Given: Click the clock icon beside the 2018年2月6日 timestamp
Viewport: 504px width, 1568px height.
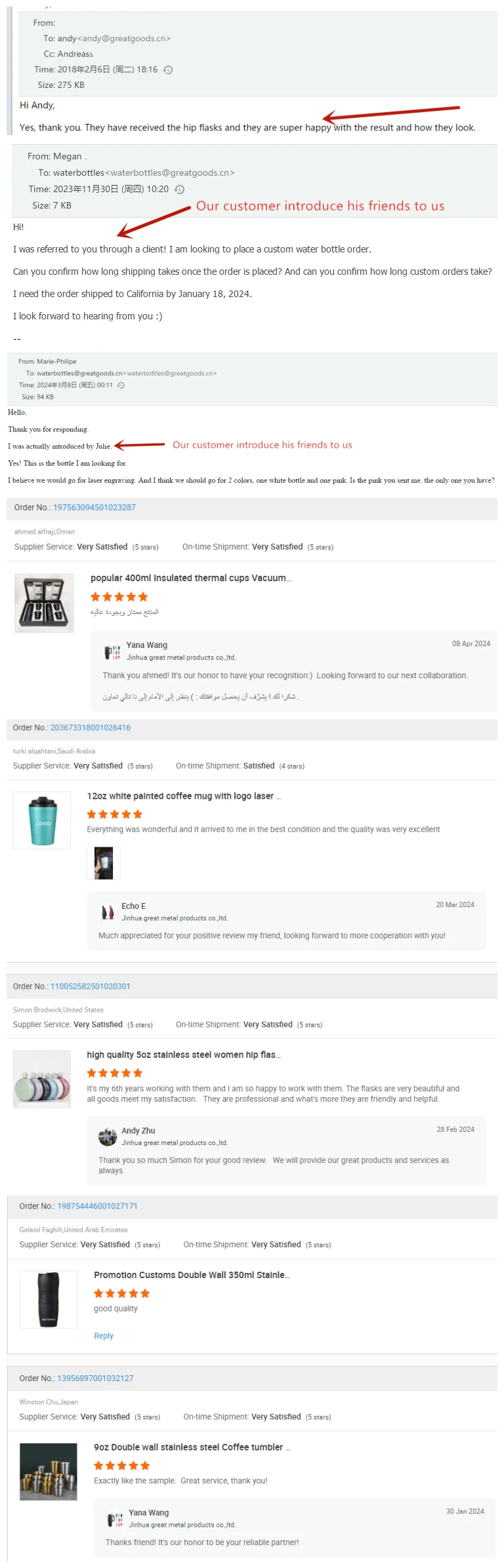Looking at the screenshot, I should coord(168,70).
